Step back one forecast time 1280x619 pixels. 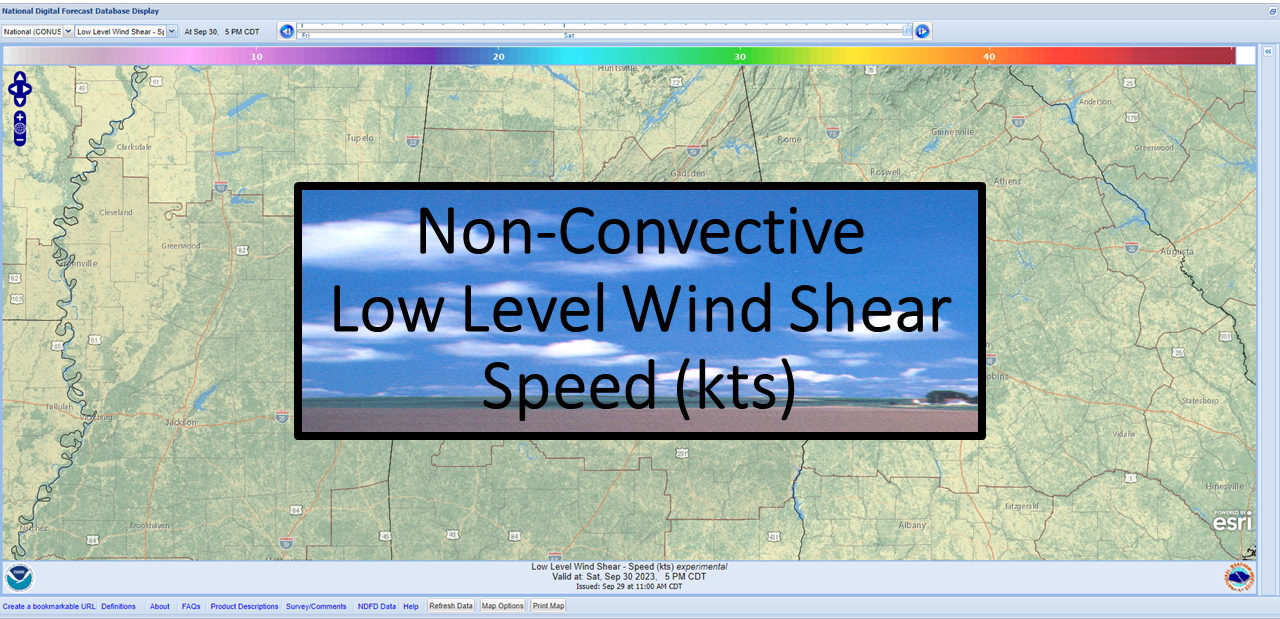(287, 31)
